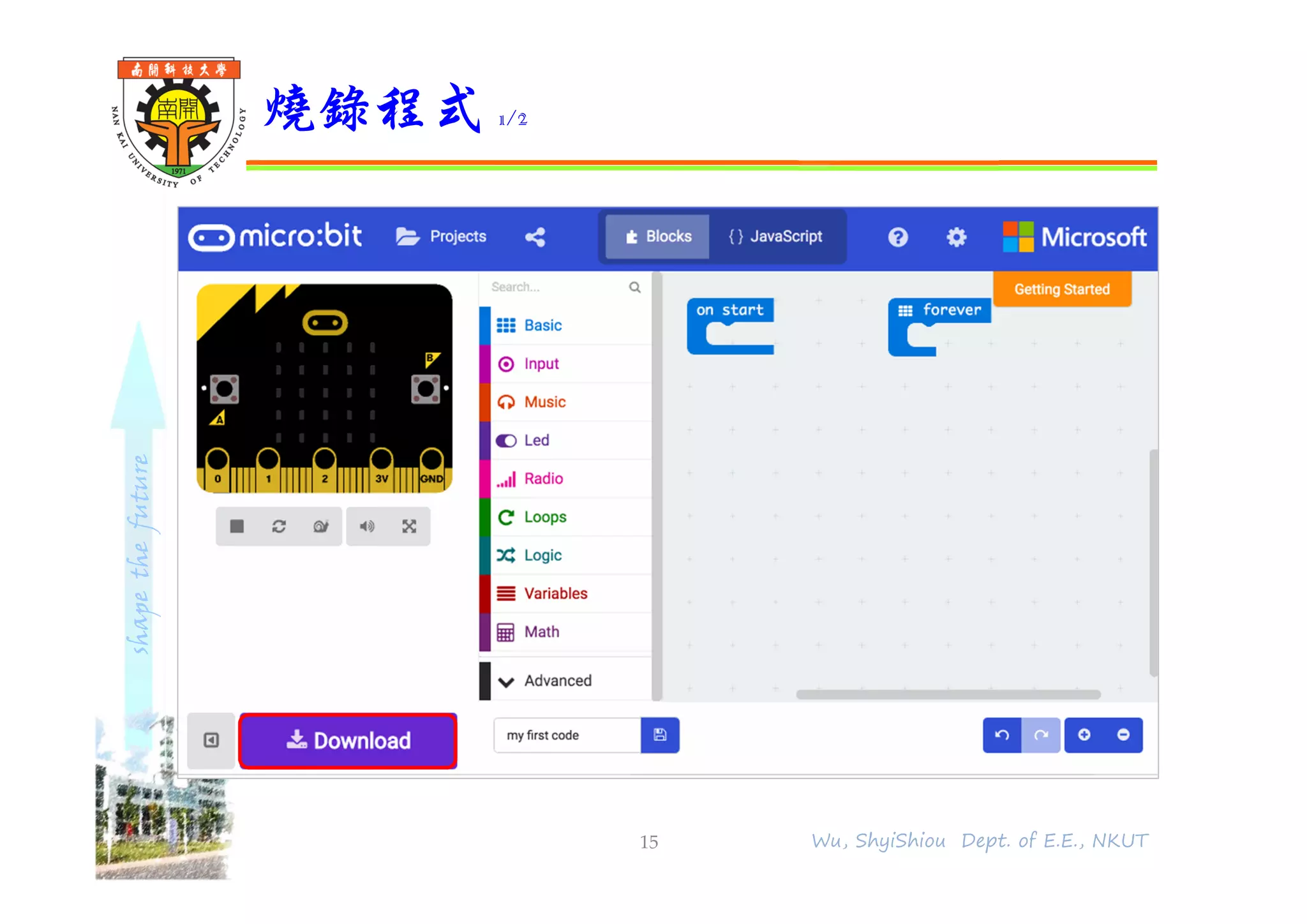
Task: Open the Variables blocks category
Action: click(565, 593)
